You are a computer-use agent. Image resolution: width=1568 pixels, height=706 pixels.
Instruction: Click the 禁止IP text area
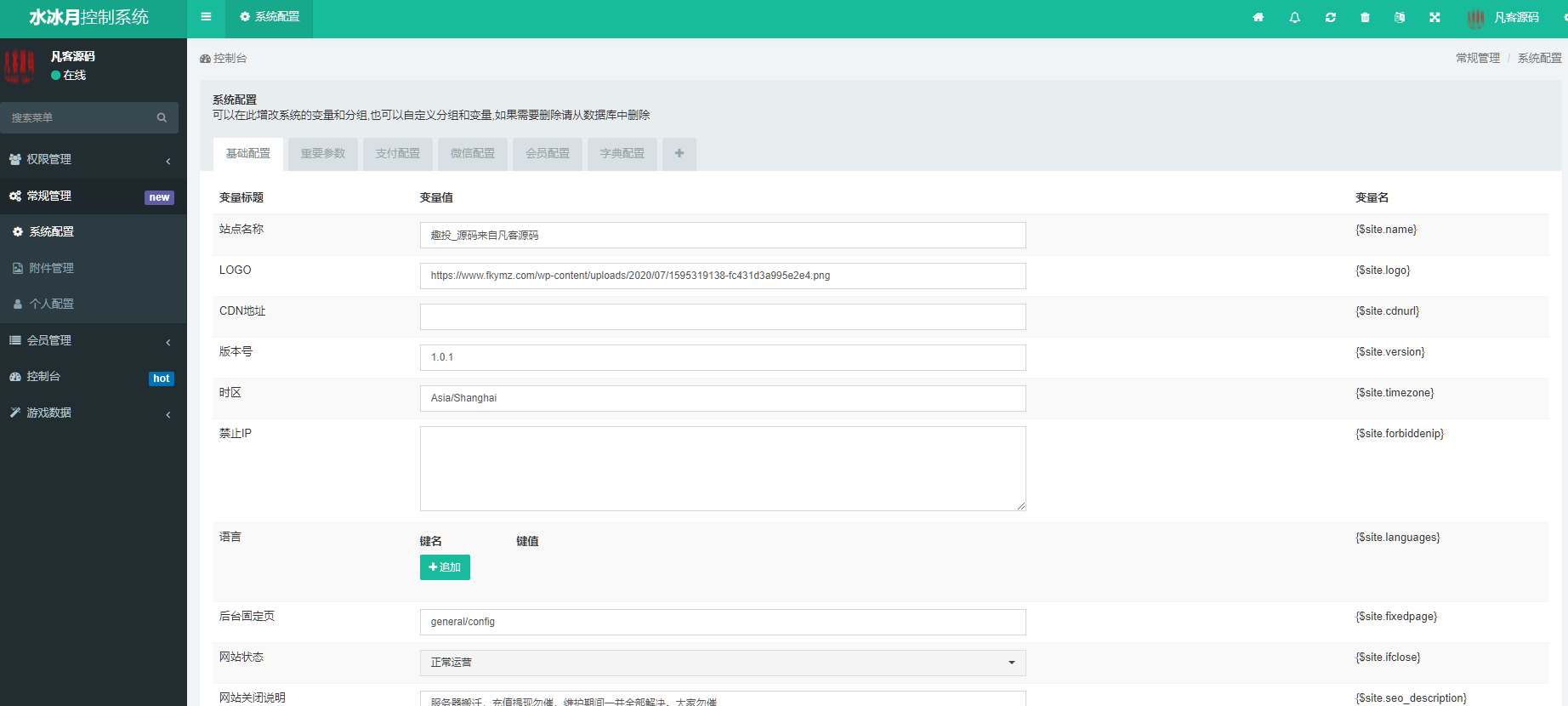point(722,469)
